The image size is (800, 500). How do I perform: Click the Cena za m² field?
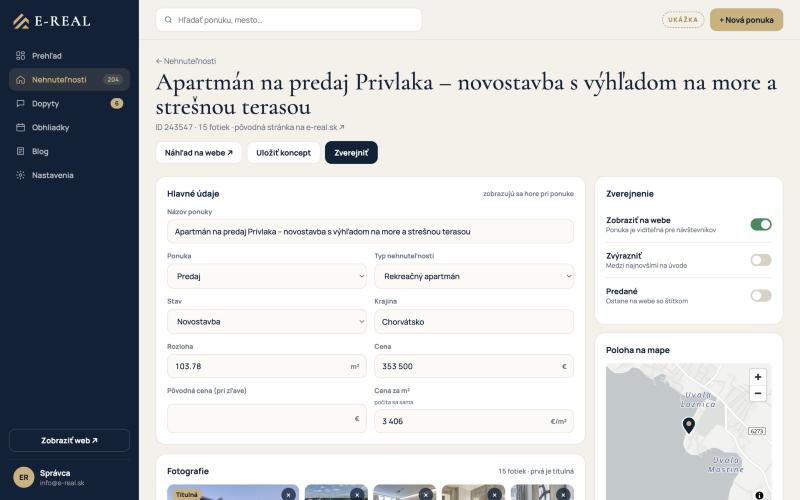[474, 421]
